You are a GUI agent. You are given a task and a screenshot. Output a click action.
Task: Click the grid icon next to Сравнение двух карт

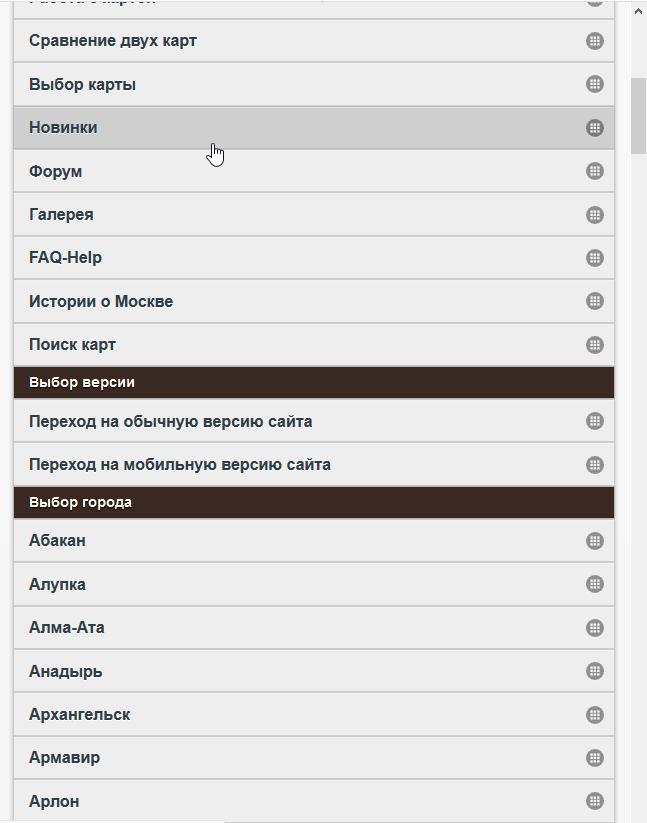tap(595, 41)
